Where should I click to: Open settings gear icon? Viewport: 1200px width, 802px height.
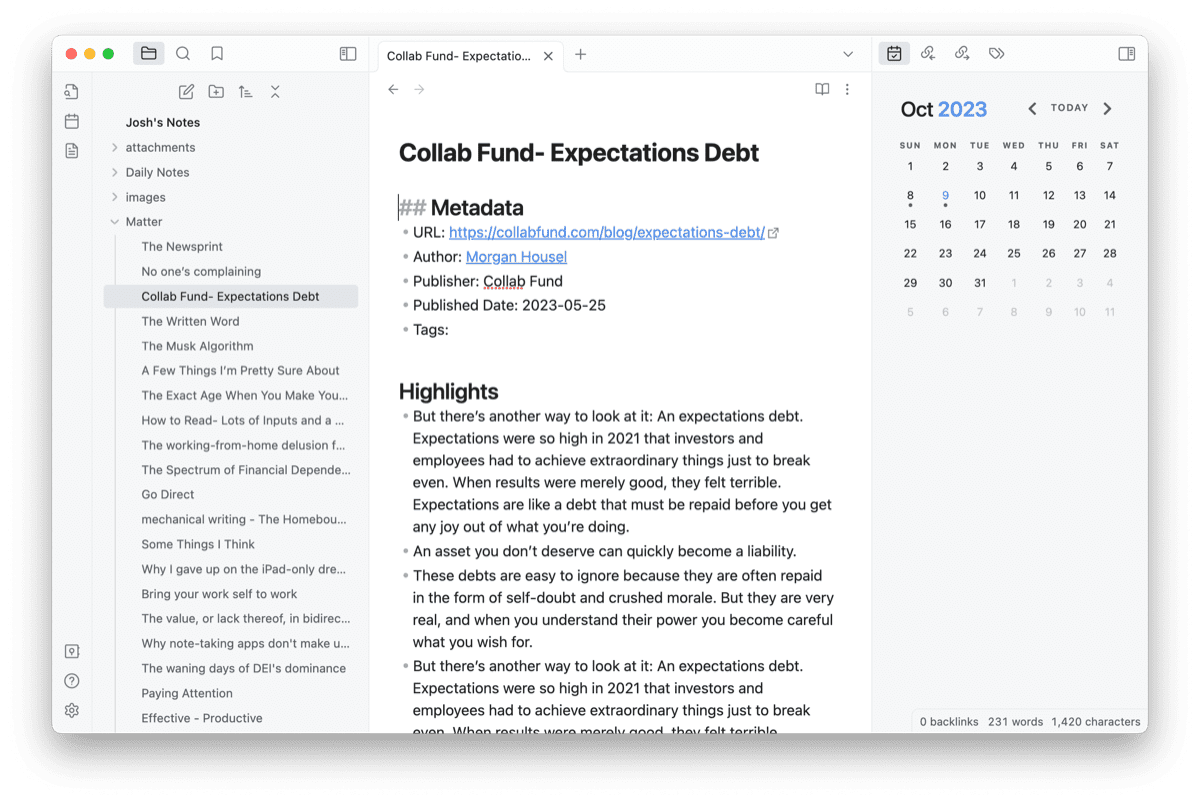click(72, 711)
